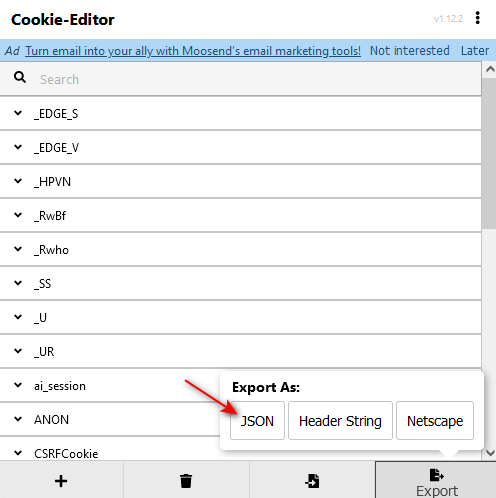Click the Export icon button
This screenshot has width=496, height=498.
click(436, 480)
